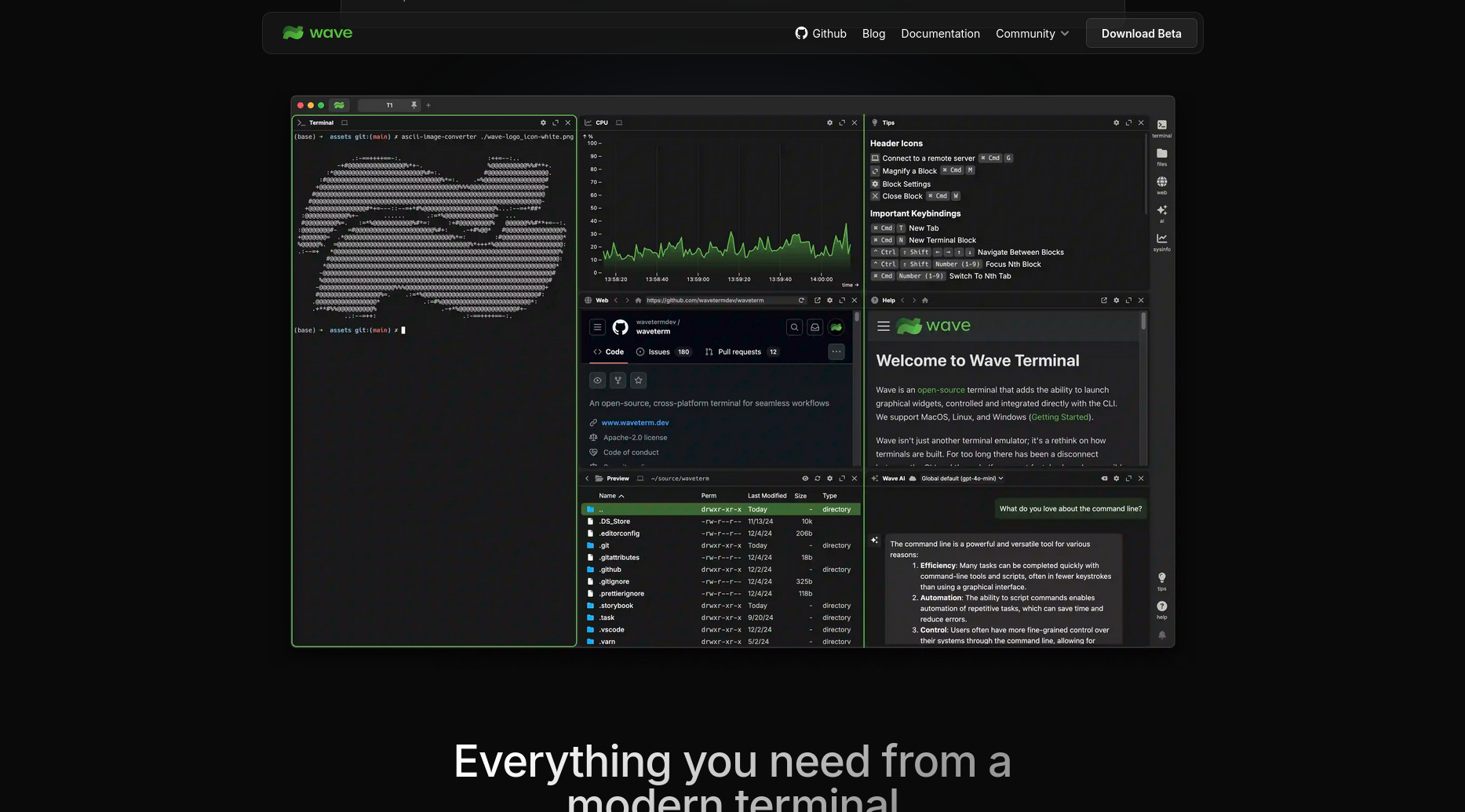Toggle hidden files eye in Preview block

pyautogui.click(x=804, y=478)
